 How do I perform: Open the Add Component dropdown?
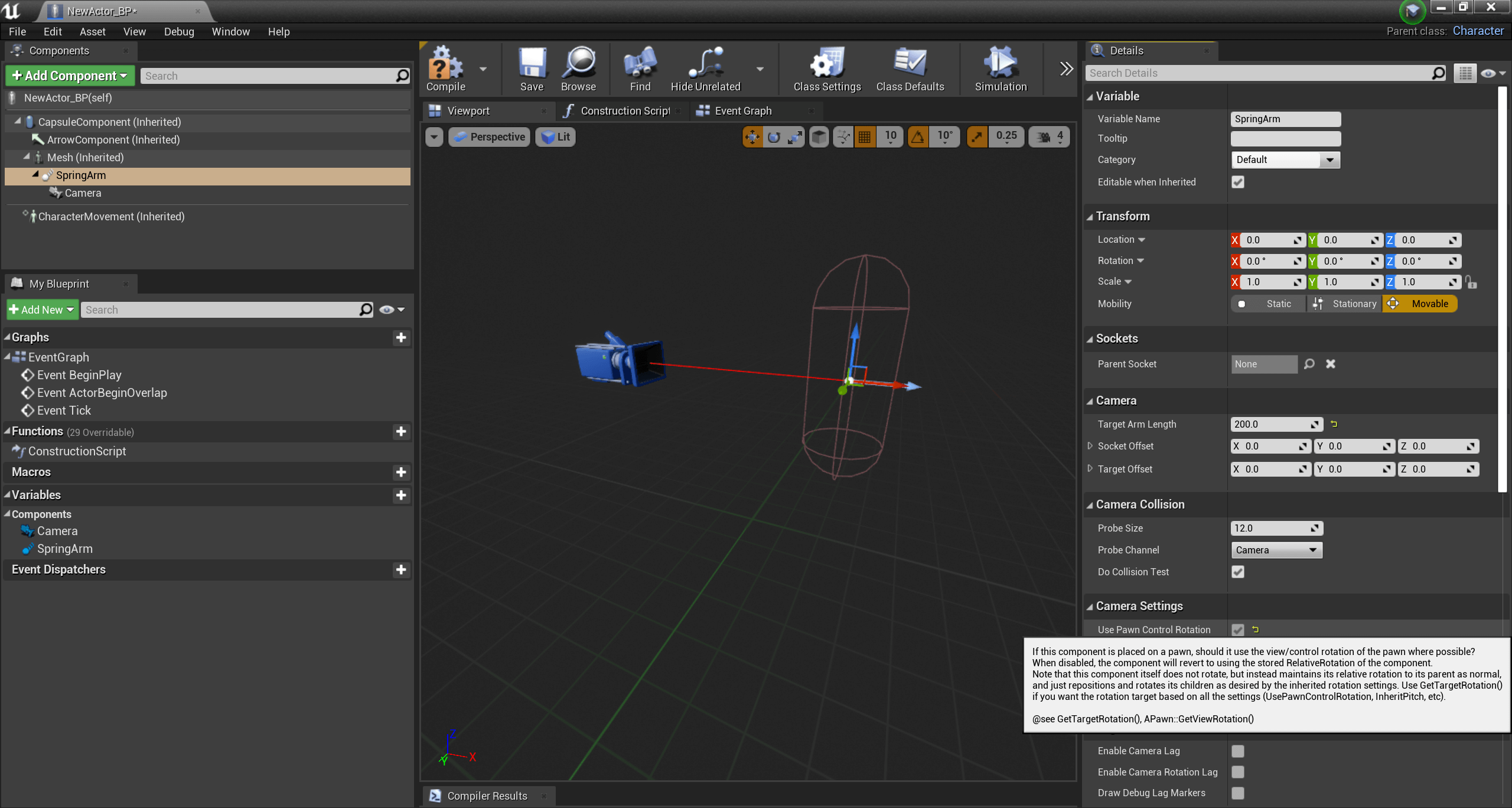[x=70, y=76]
